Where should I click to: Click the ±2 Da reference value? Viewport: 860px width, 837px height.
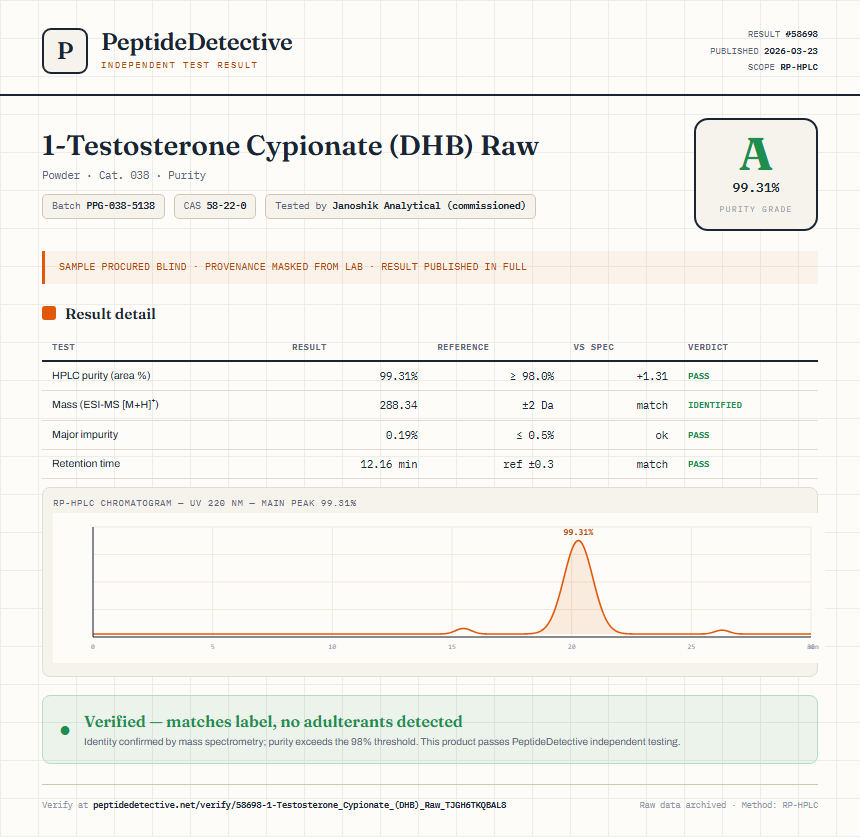pyautogui.click(x=538, y=405)
